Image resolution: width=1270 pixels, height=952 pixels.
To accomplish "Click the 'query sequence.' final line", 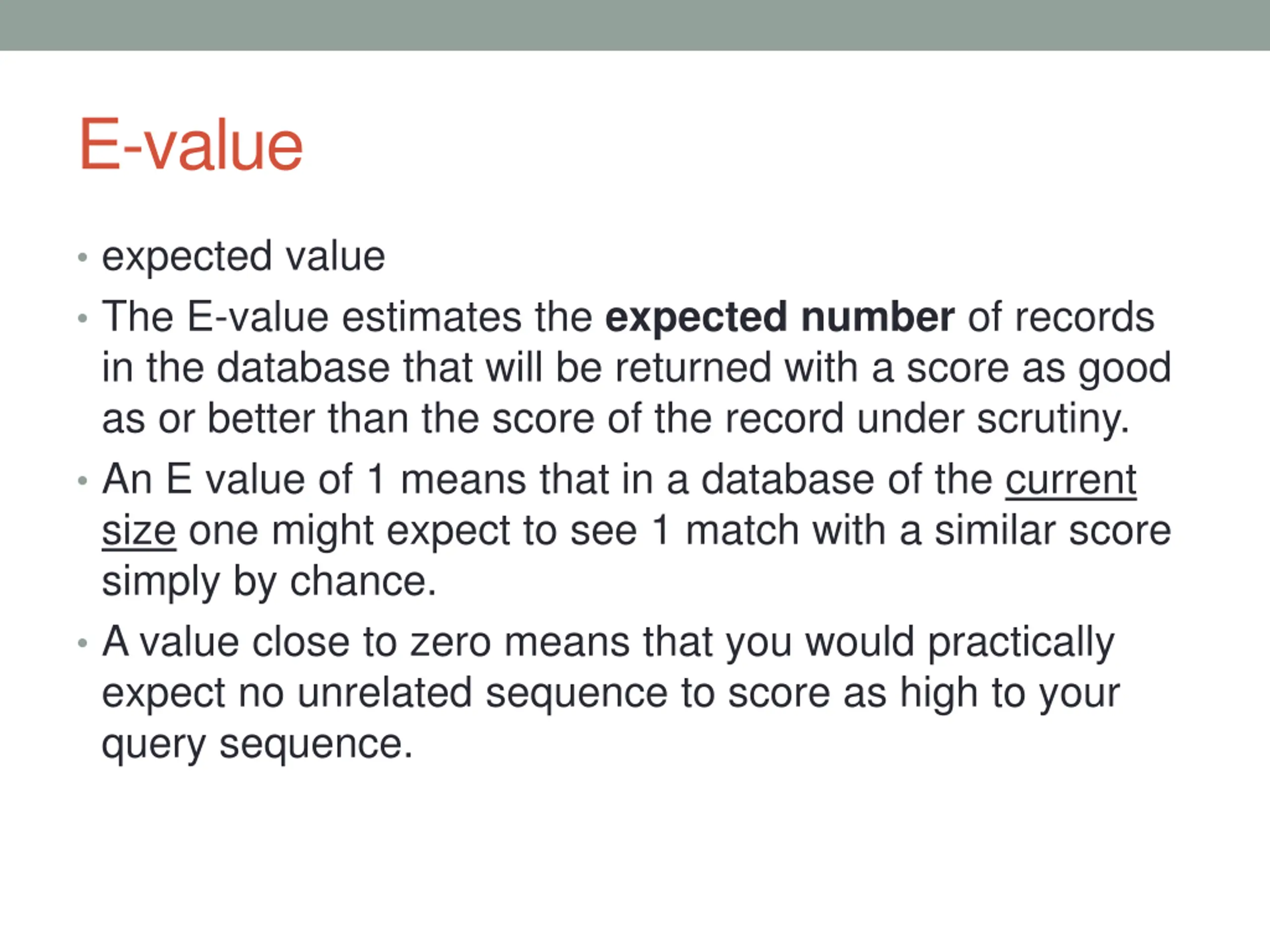I will pyautogui.click(x=257, y=745).
